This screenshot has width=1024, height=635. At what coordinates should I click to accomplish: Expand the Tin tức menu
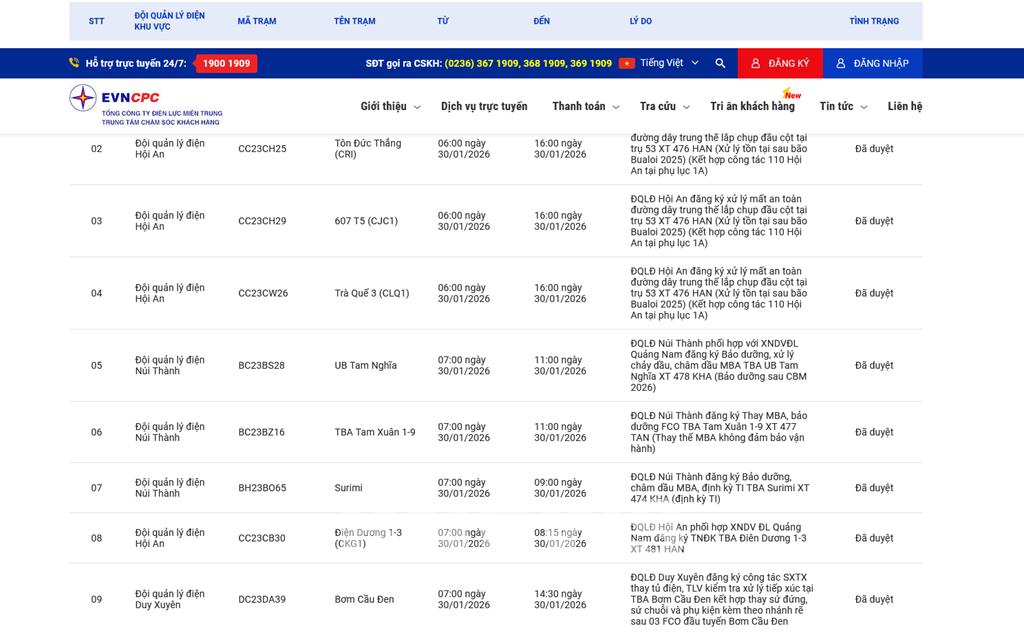point(843,106)
